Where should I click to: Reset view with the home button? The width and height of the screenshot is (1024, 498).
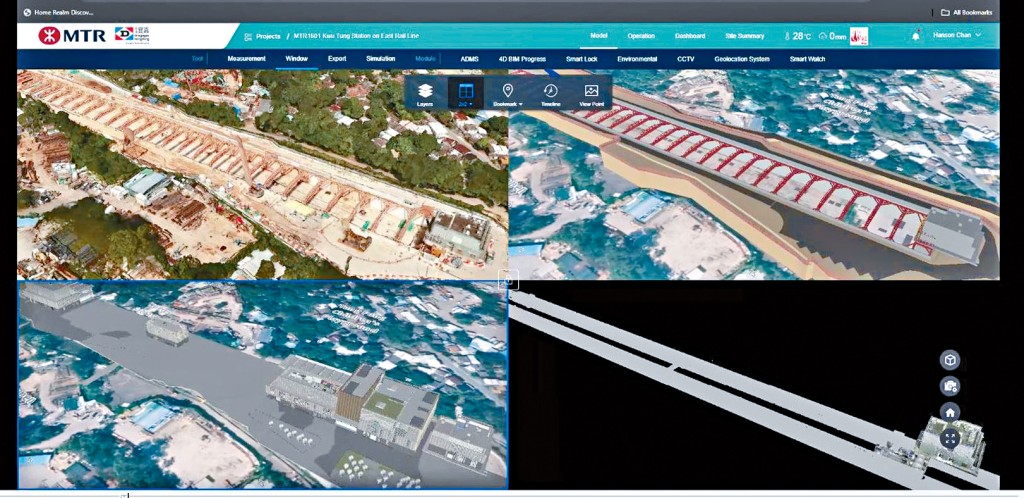[x=950, y=412]
